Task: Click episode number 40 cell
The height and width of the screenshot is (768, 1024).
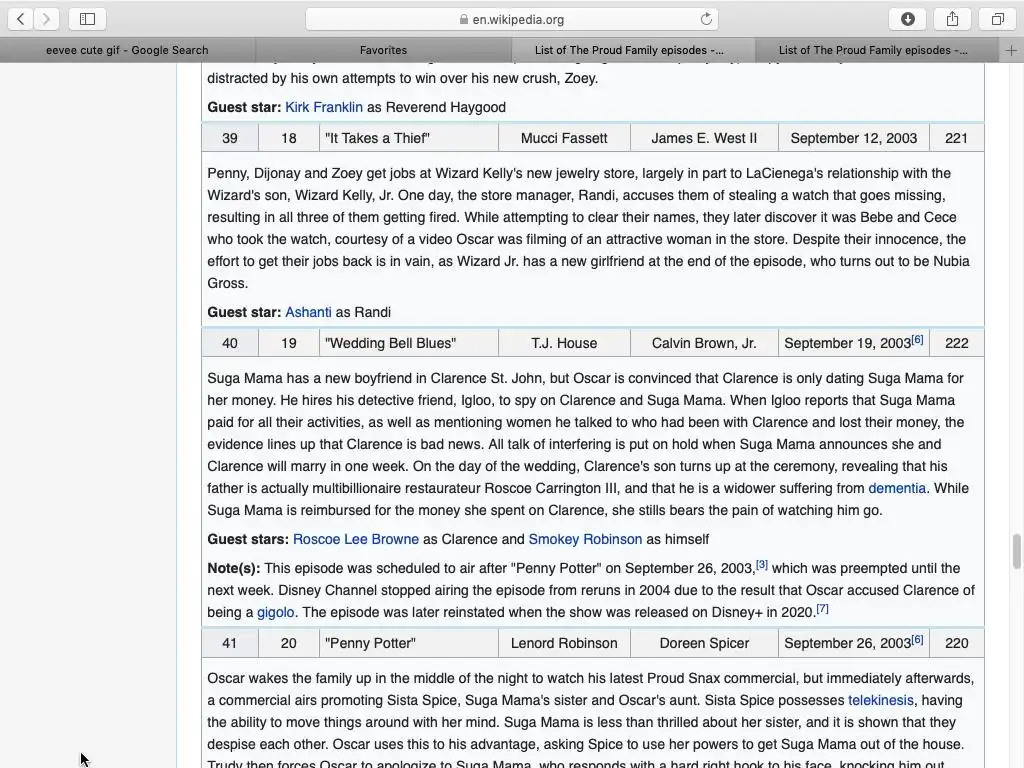Action: click(230, 344)
